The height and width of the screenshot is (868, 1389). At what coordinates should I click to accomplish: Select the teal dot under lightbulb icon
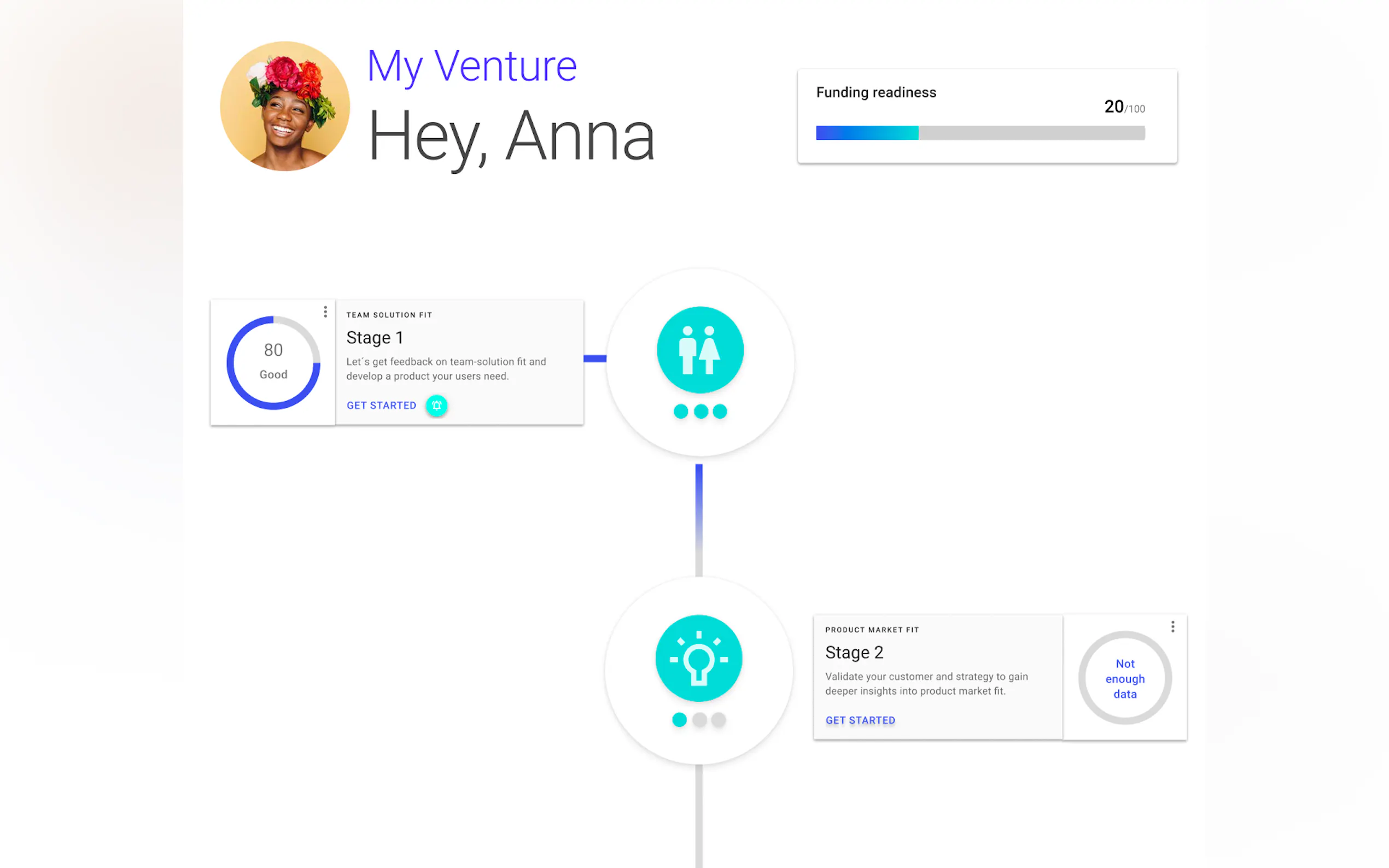(x=679, y=719)
